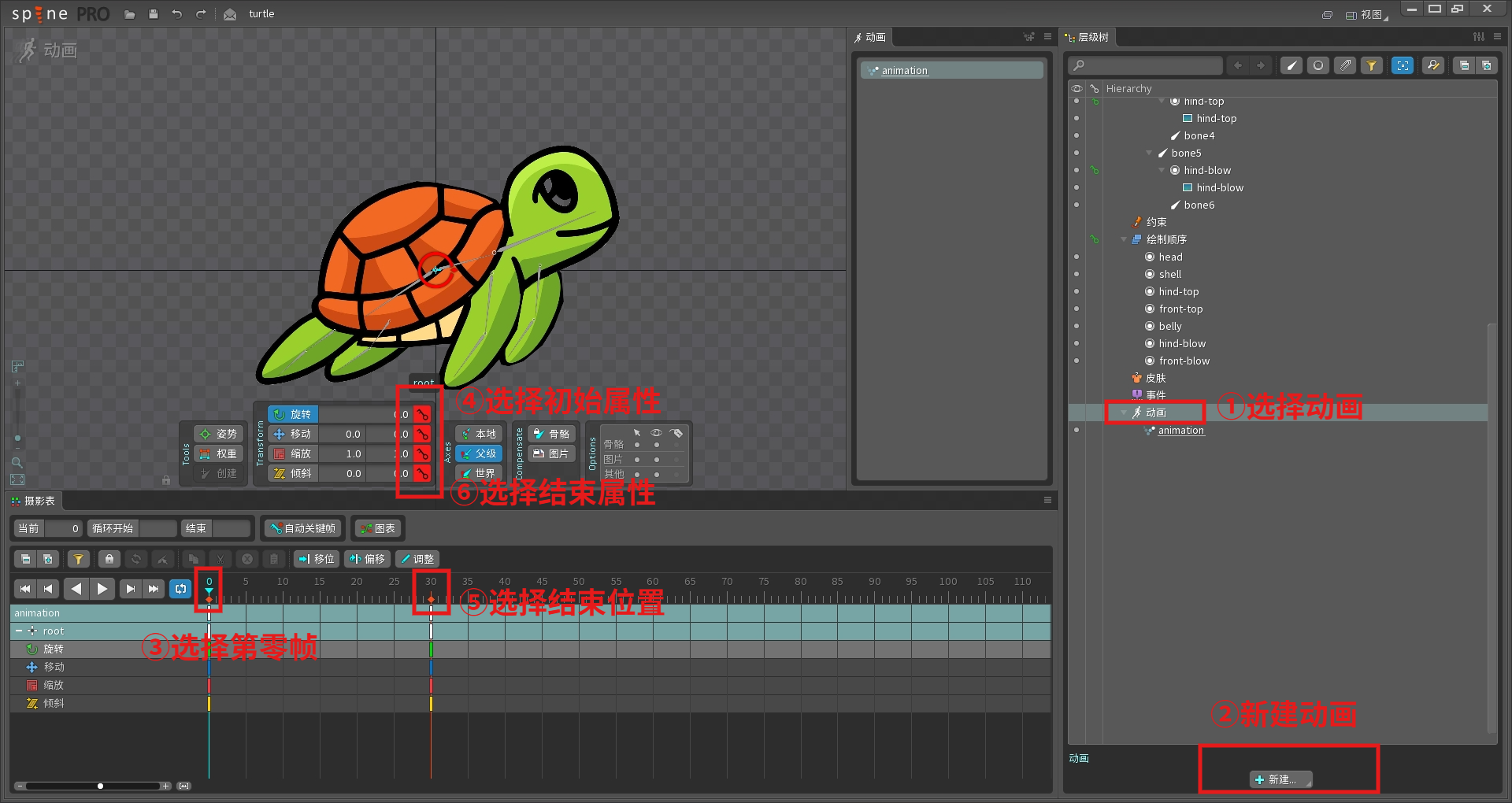Click the attachment paperclip filter icon
The image size is (1512, 803).
click(1345, 65)
